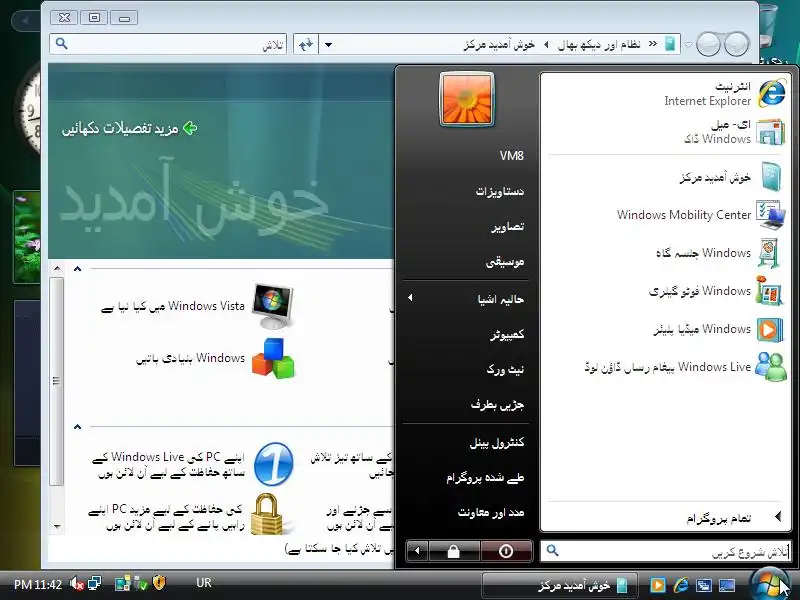Open طے شدہ پروگرام (Default Programs)
This screenshot has height=600, width=800.
485,478
